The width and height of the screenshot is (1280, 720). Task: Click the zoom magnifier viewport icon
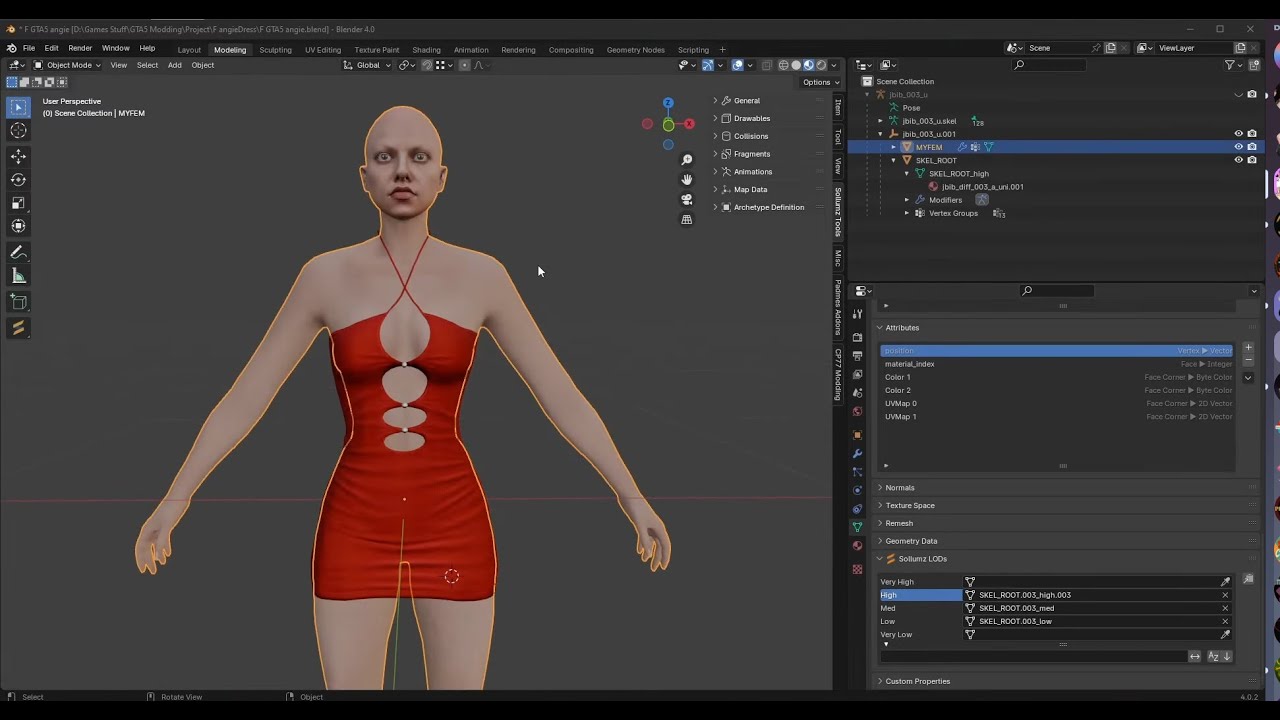(686, 160)
